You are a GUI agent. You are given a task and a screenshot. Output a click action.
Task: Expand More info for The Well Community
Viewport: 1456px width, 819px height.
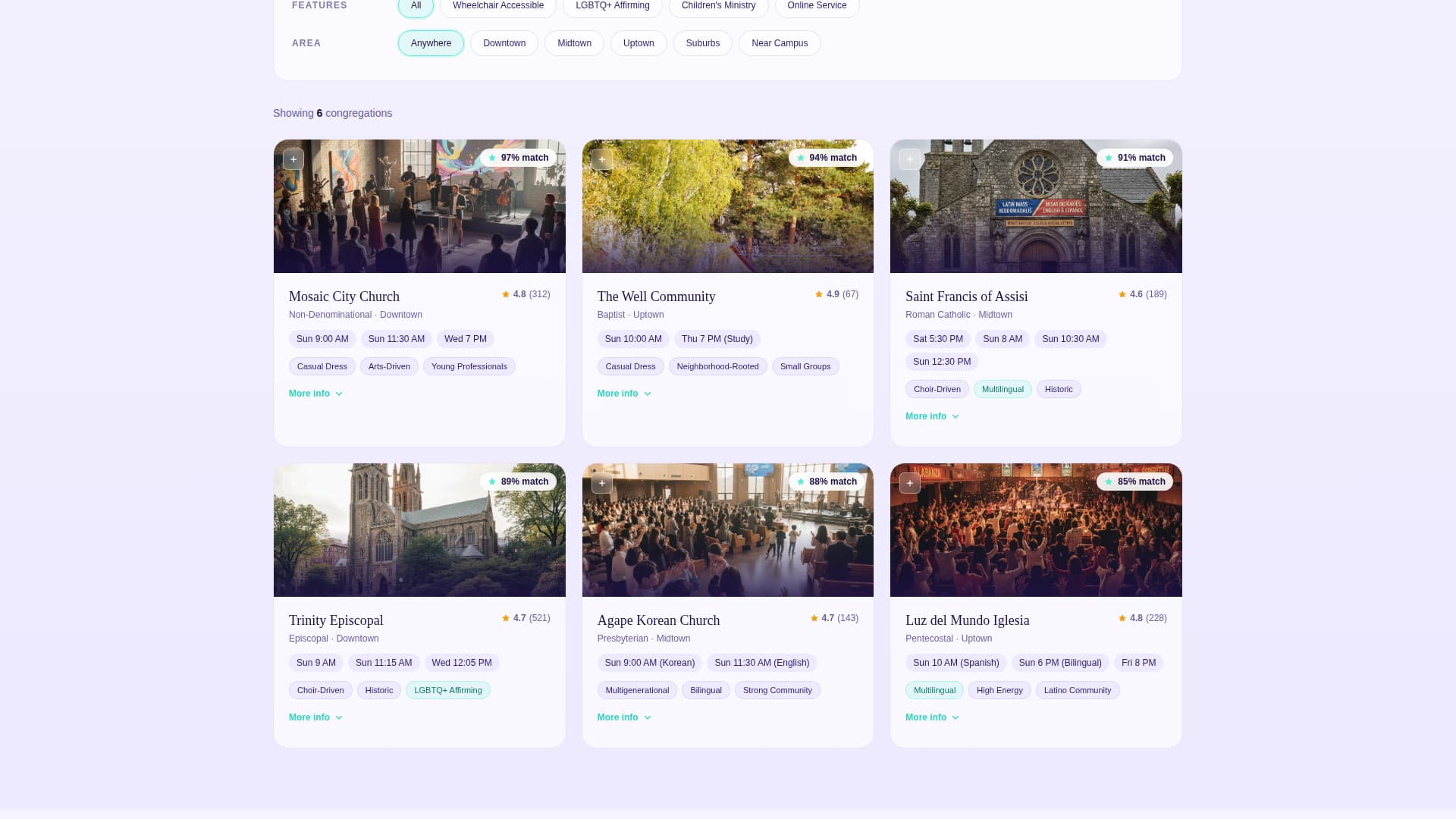[x=624, y=394]
